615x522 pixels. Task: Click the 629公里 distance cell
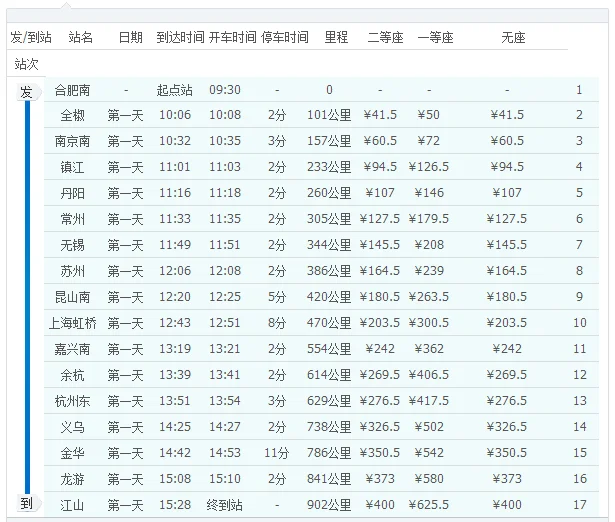(x=329, y=401)
